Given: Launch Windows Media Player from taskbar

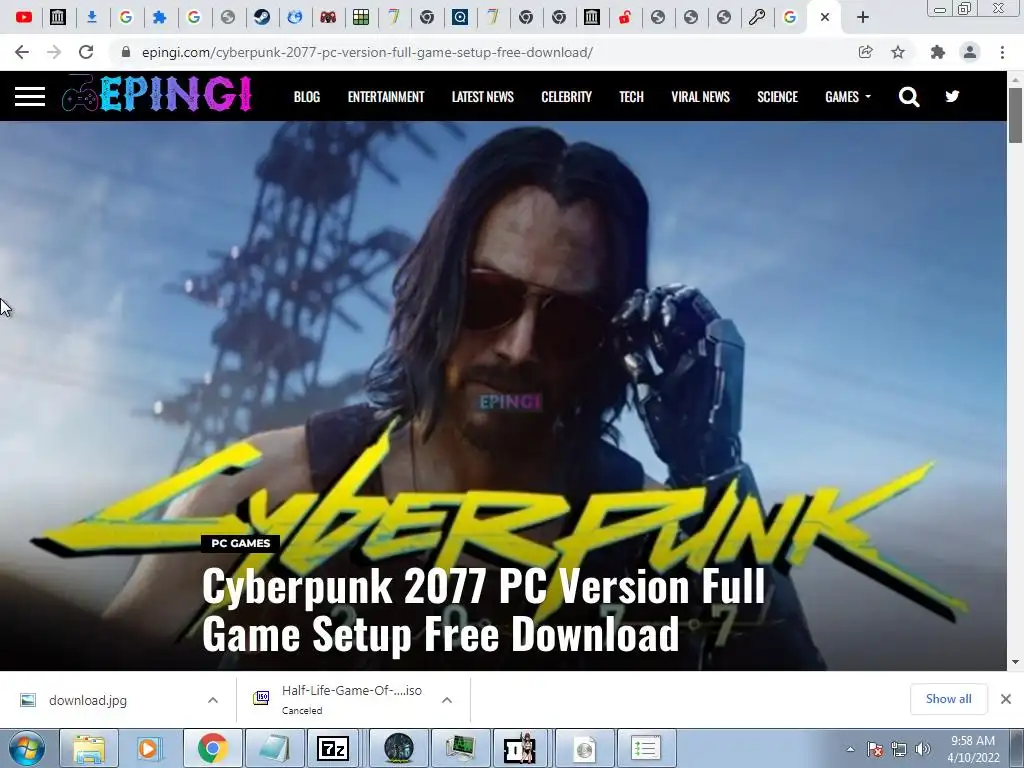Looking at the screenshot, I should pos(149,748).
